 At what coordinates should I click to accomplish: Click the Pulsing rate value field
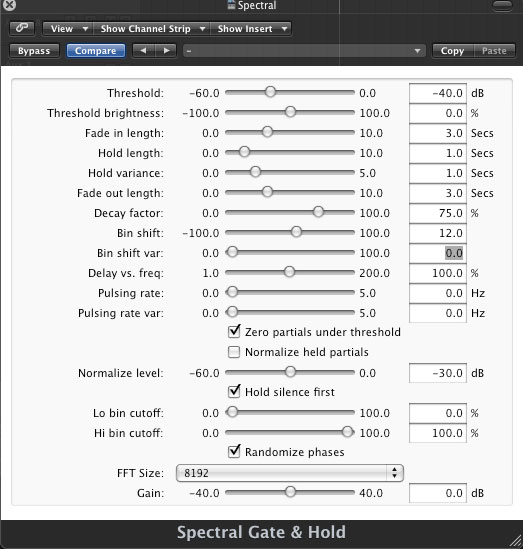click(438, 293)
